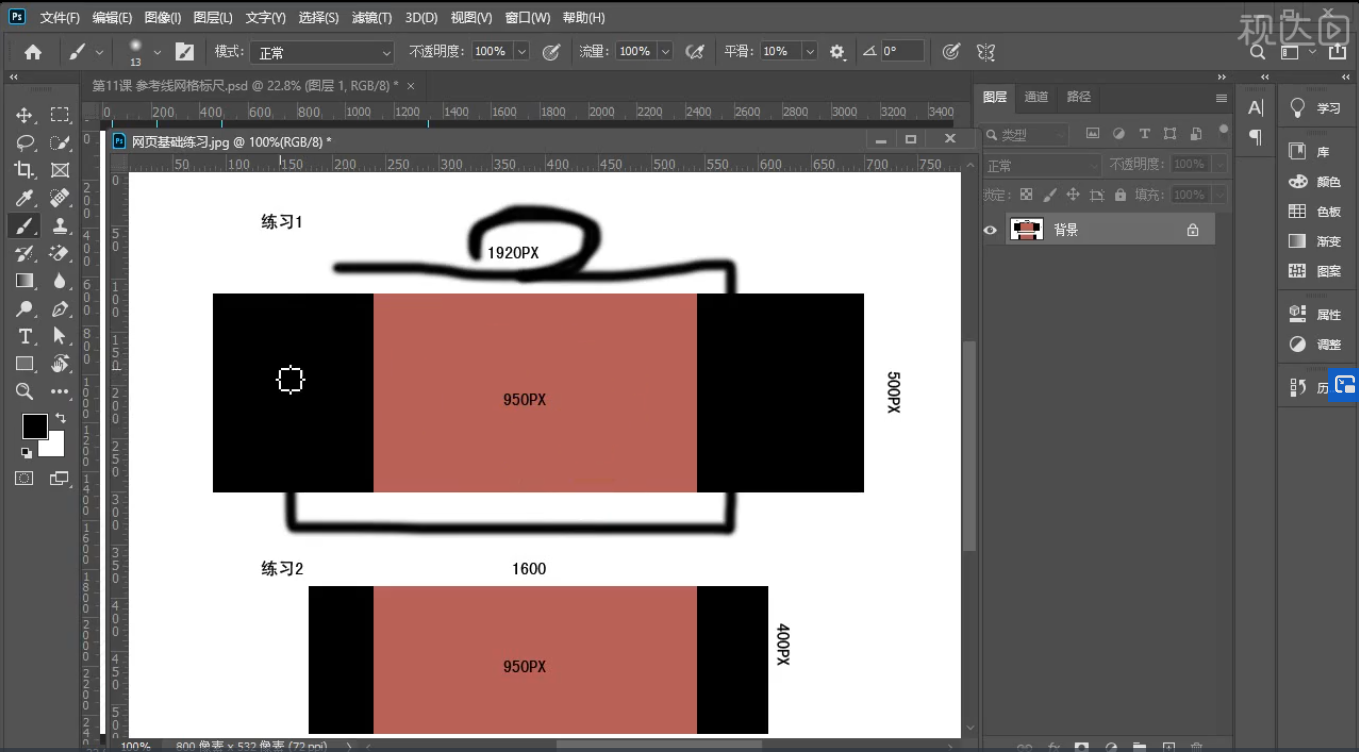The image size is (1359, 752).
Task: Select the History Brush tool
Action: point(25,253)
